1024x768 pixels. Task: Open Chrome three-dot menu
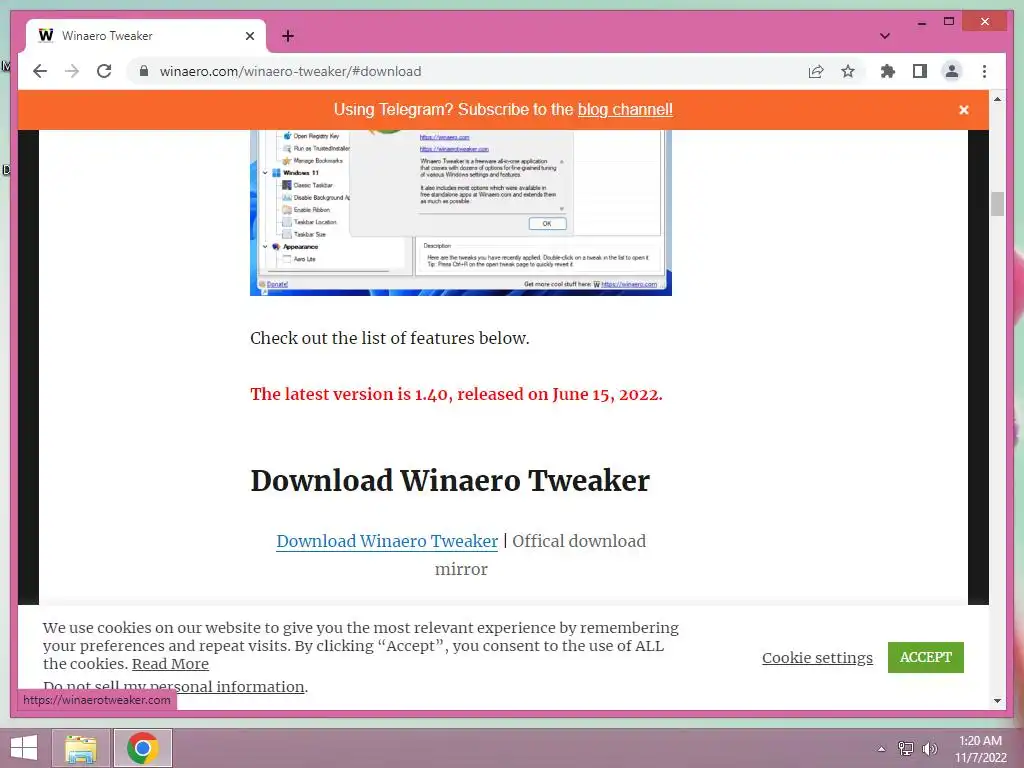point(984,71)
